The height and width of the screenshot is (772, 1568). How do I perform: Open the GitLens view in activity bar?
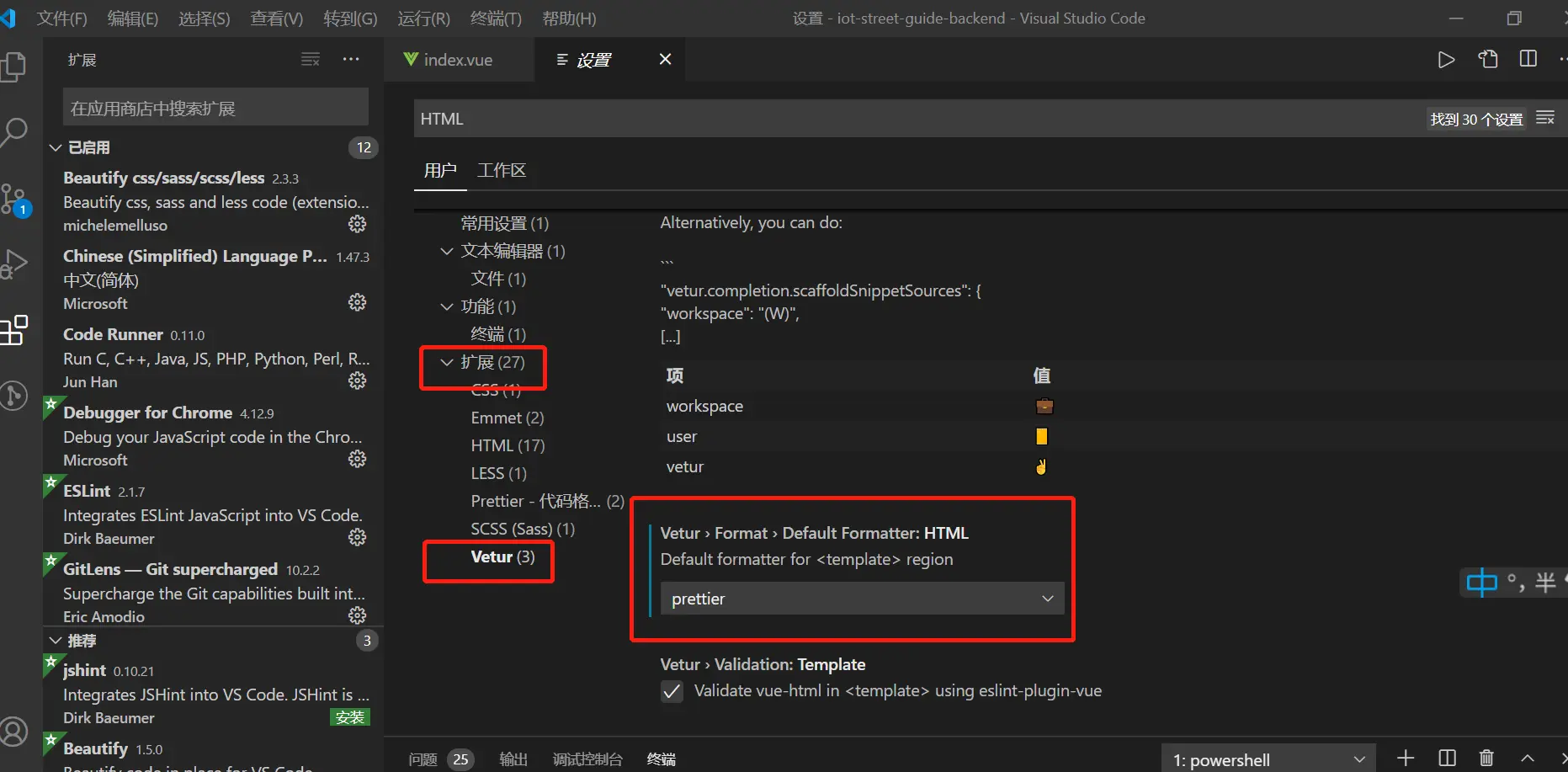[13, 396]
